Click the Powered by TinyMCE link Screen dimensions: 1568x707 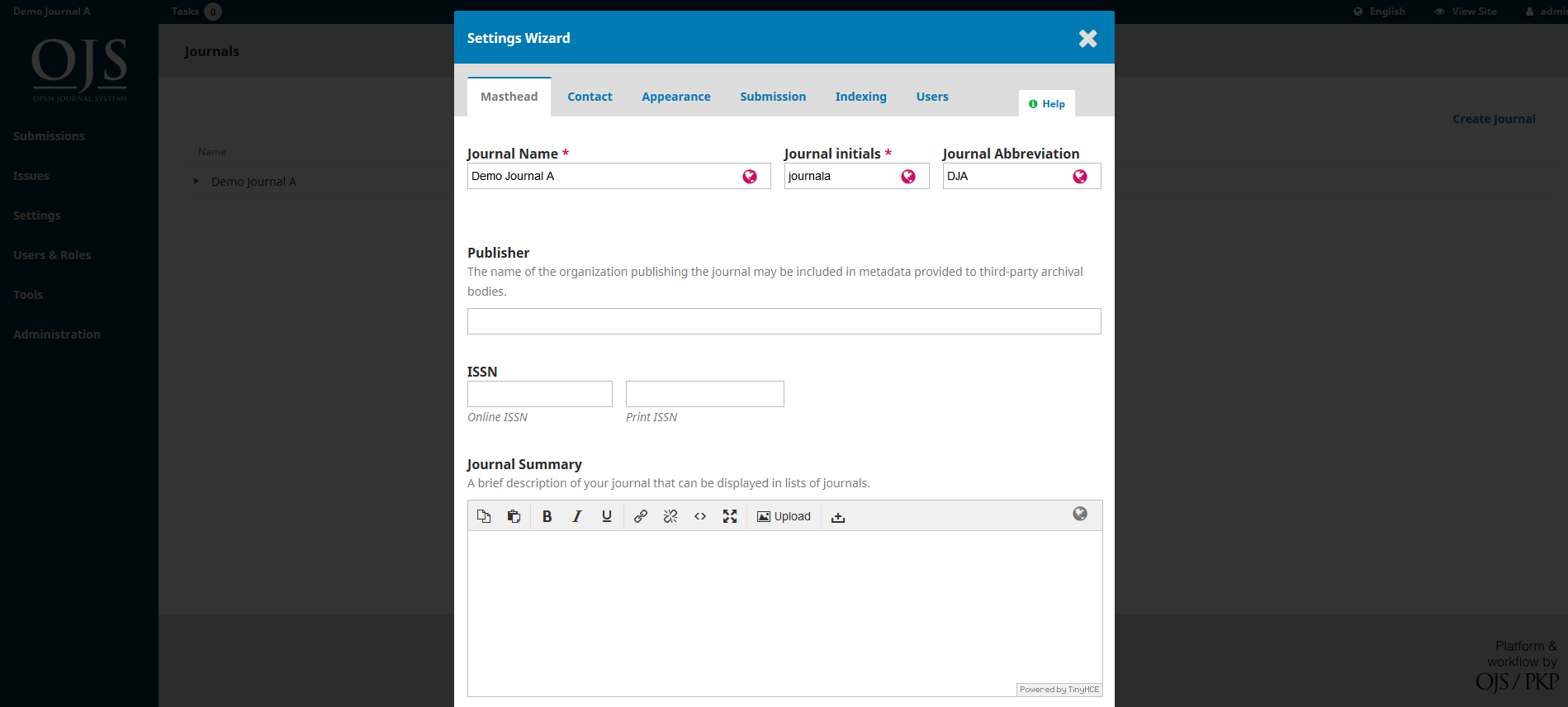[x=1059, y=690]
